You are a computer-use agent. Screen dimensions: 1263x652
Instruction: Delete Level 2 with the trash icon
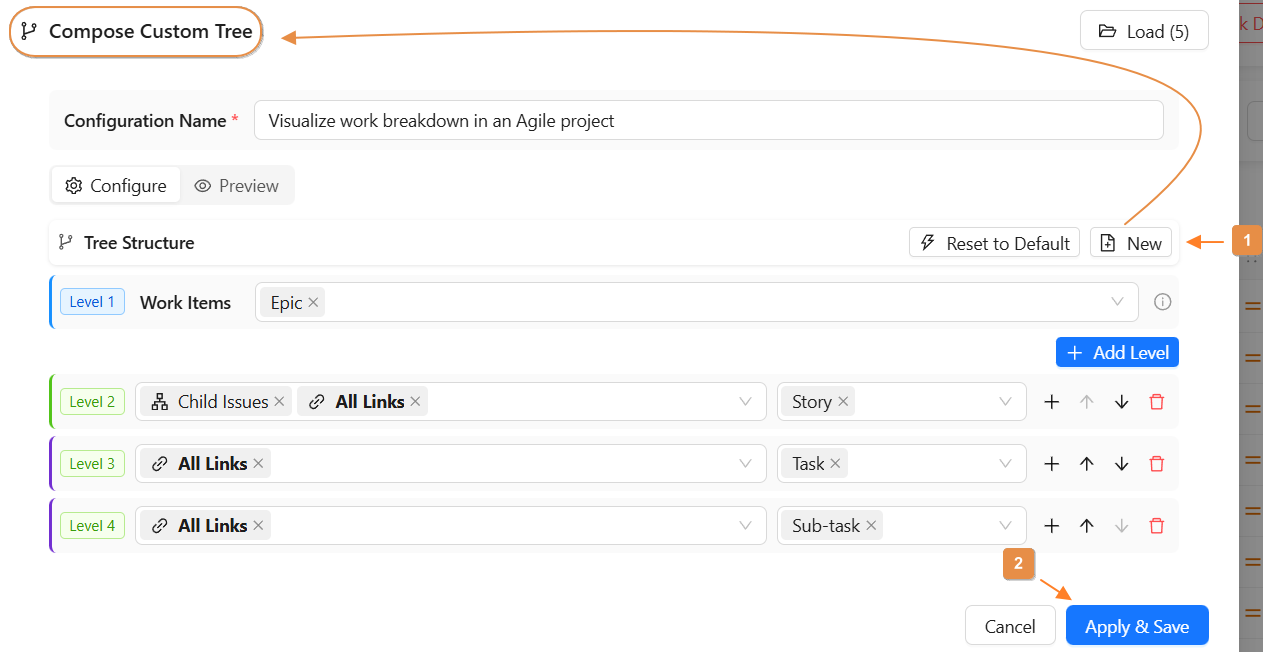(1157, 402)
